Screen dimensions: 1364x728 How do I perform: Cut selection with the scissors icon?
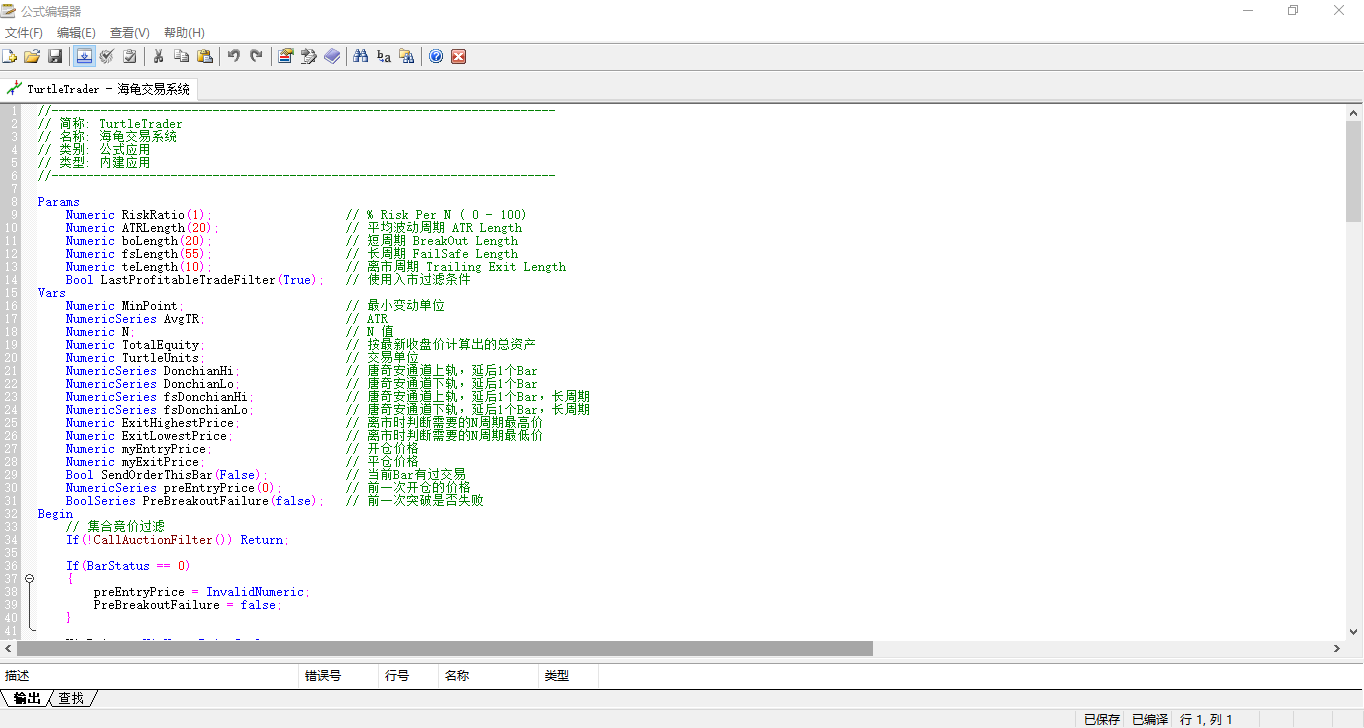[158, 57]
